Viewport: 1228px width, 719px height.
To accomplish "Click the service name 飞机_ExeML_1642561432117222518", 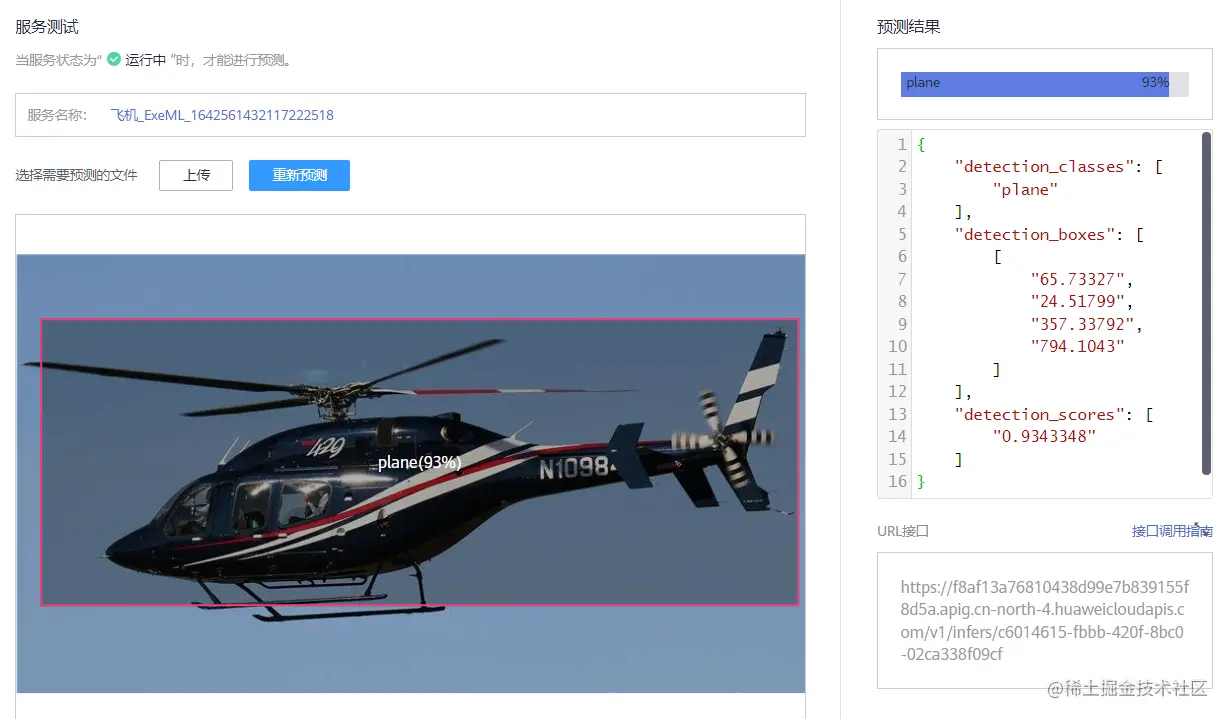I will coord(222,115).
